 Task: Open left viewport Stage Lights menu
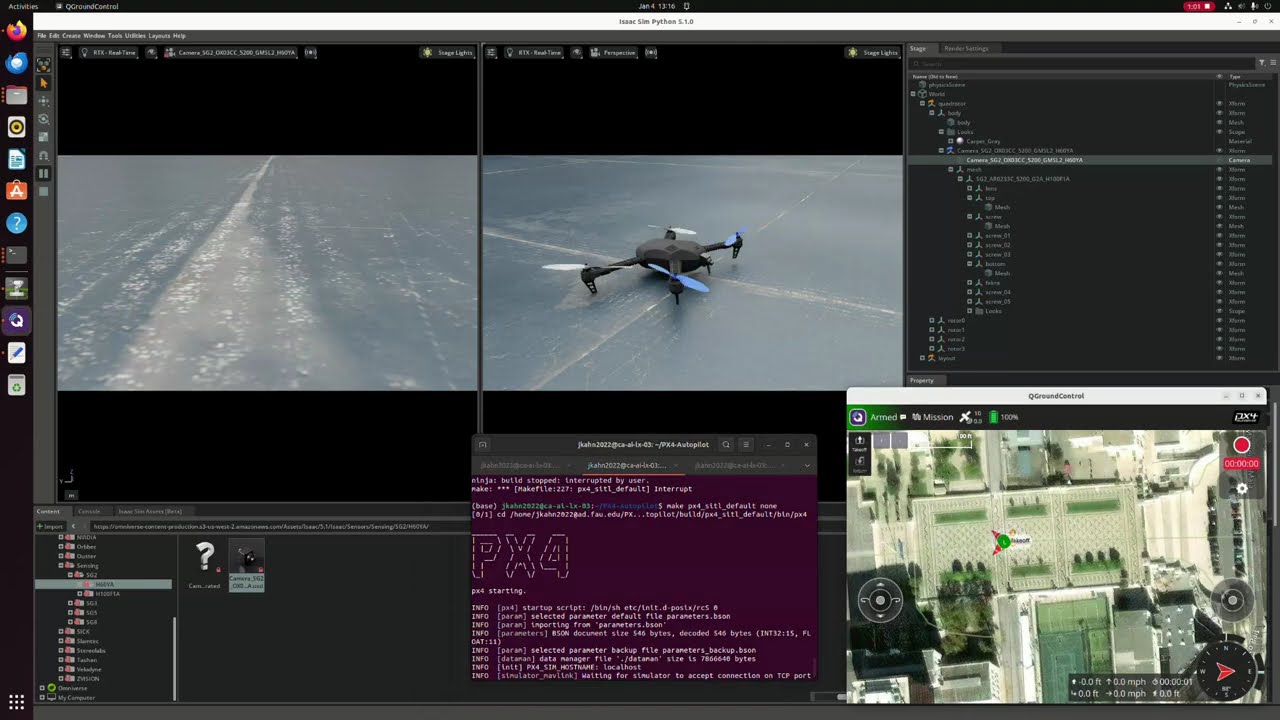(447, 52)
